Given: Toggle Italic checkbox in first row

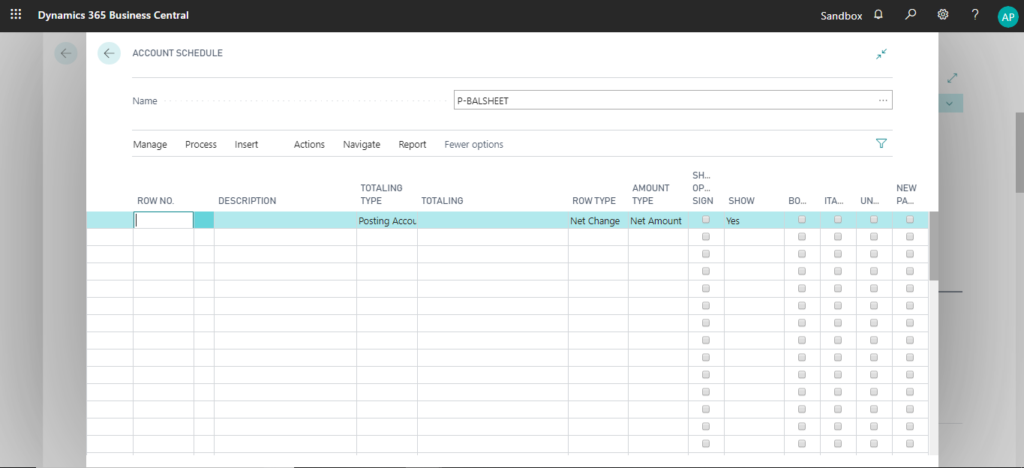Looking at the screenshot, I should click(838, 220).
